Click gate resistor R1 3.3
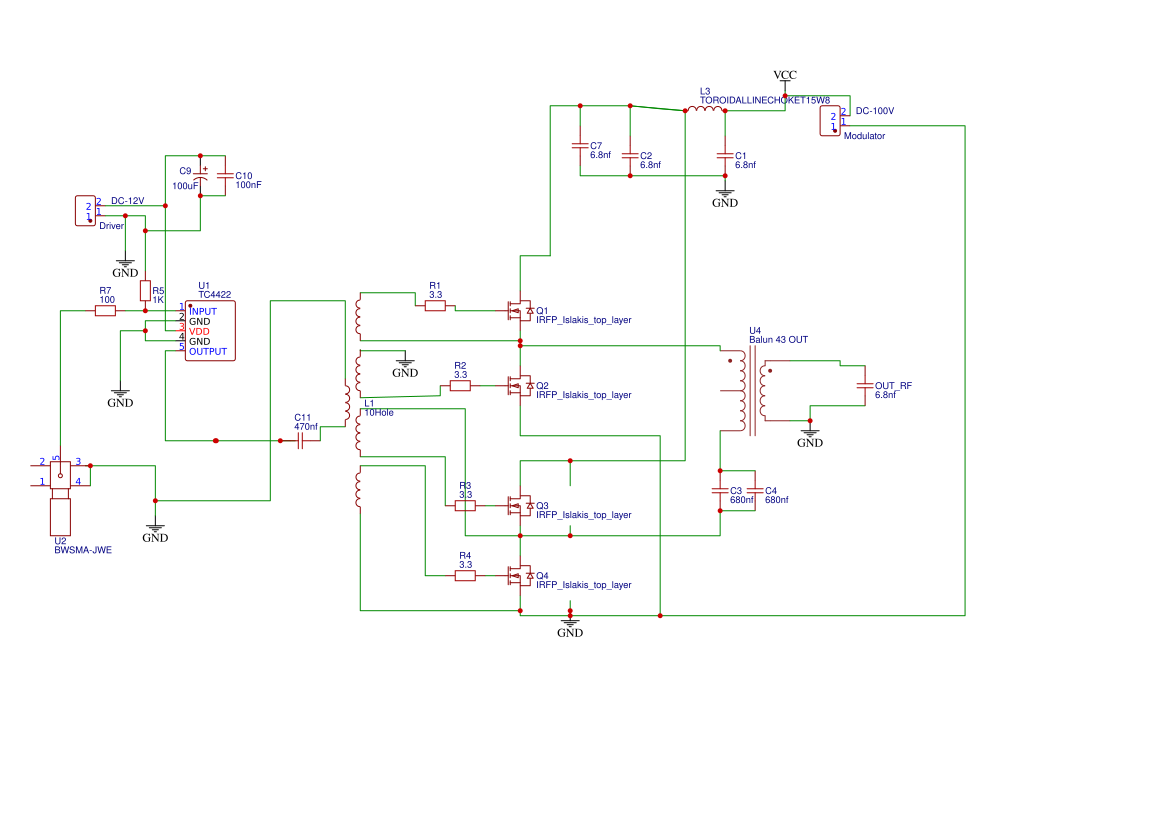Viewport: 1169px width, 827px height. tap(435, 305)
